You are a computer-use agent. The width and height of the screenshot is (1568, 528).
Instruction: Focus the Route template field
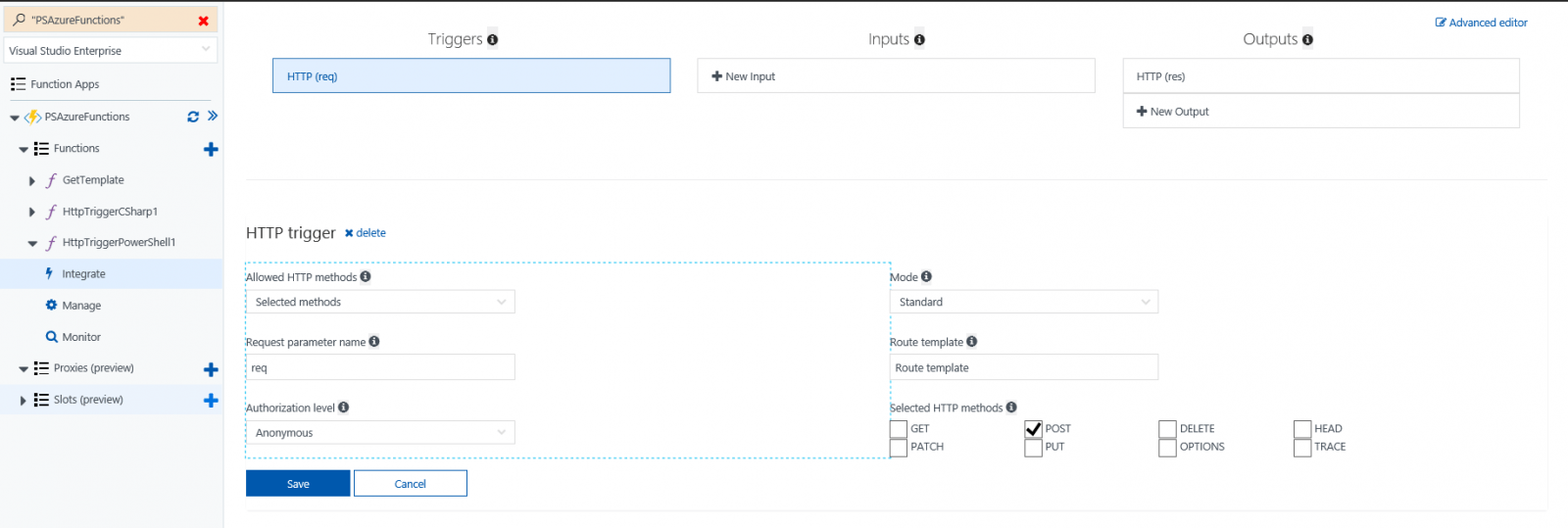[x=1024, y=367]
